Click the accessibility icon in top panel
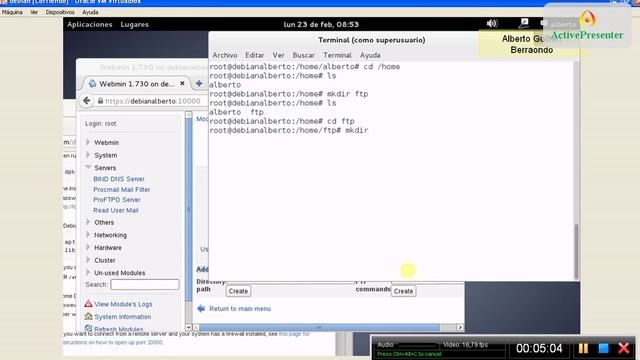 pyautogui.click(x=524, y=23)
